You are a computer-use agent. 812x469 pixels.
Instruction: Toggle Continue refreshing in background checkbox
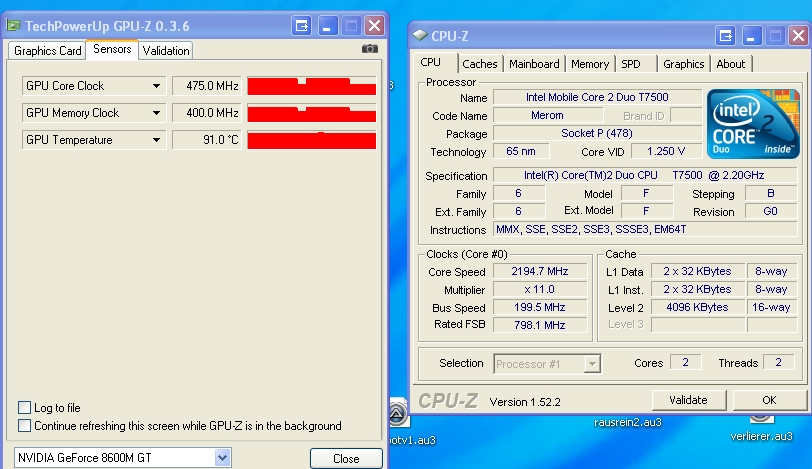pyautogui.click(x=24, y=426)
